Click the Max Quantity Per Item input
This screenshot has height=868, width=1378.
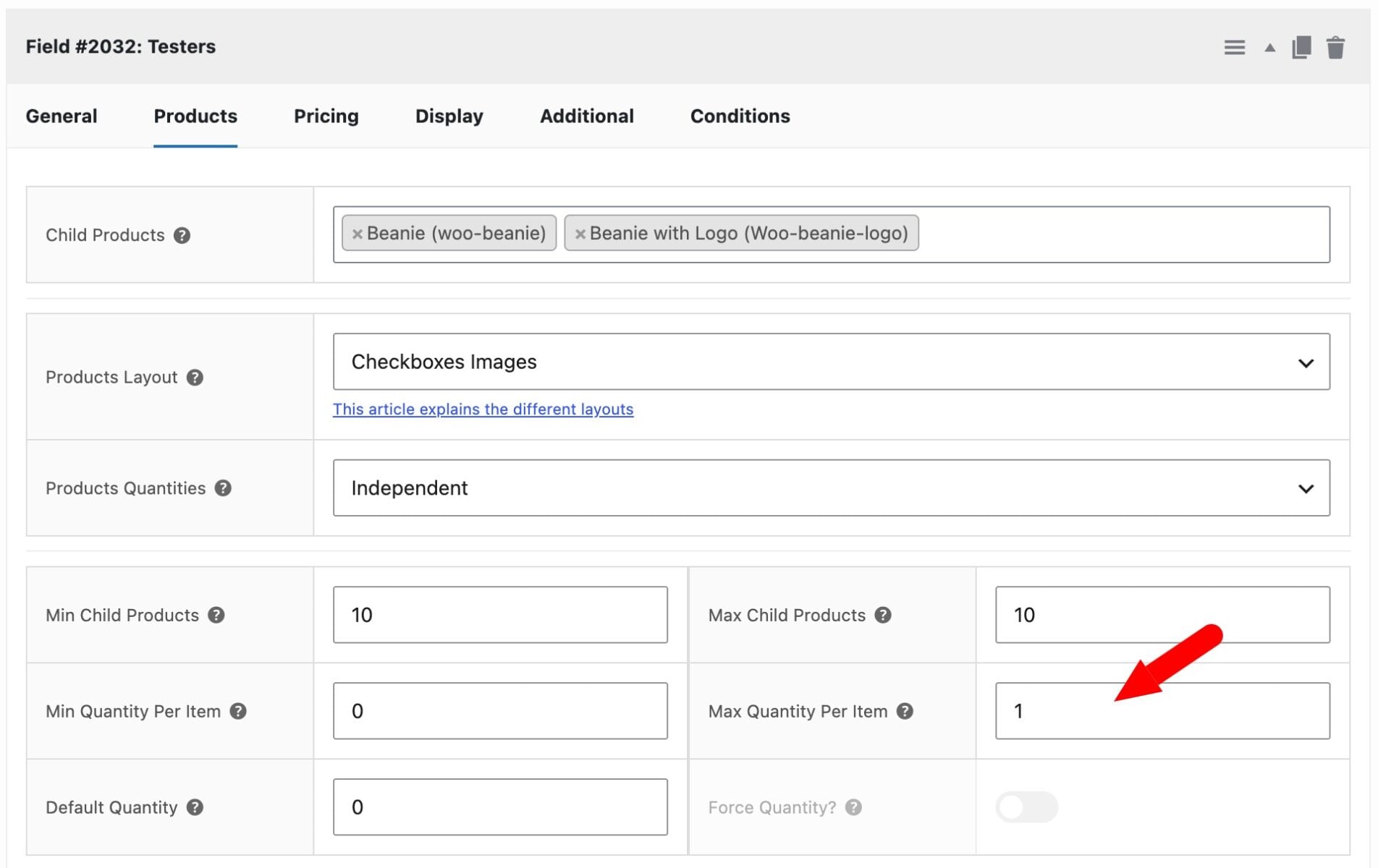[x=1162, y=711]
